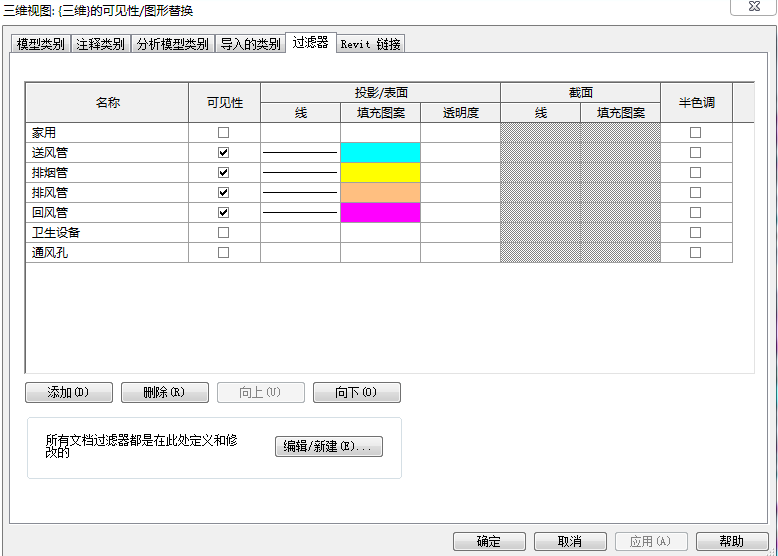
Task: Disable visibility of 排烟管 filter
Action: tap(223, 172)
